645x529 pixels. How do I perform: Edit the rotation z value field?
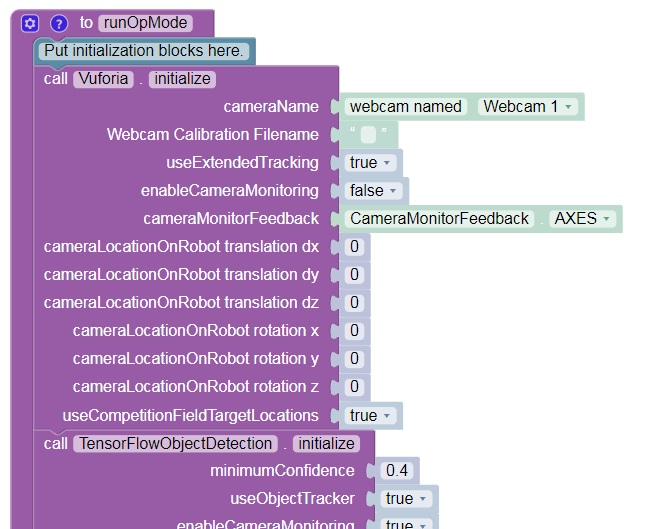tap(354, 387)
